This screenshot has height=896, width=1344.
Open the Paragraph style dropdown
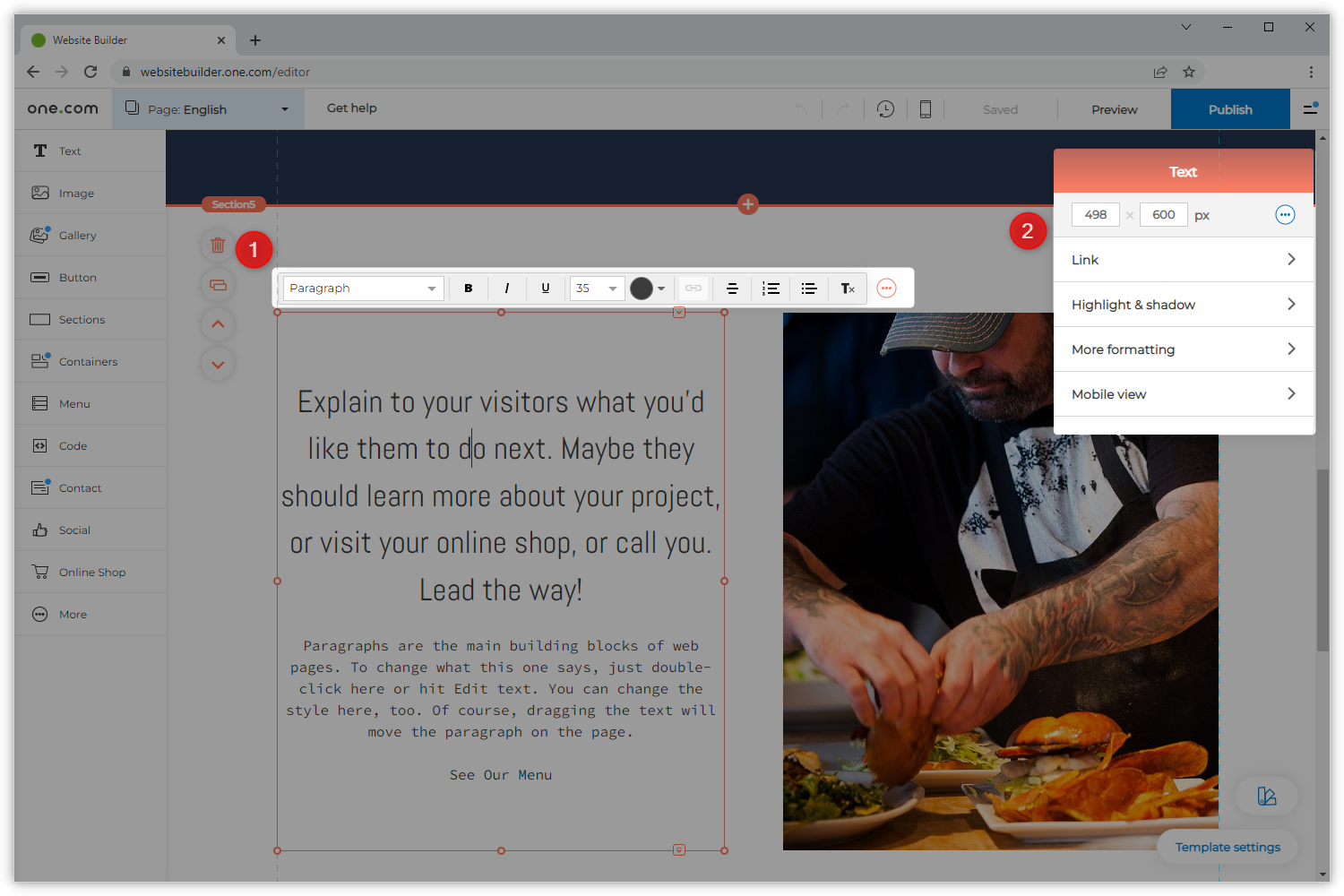(363, 289)
